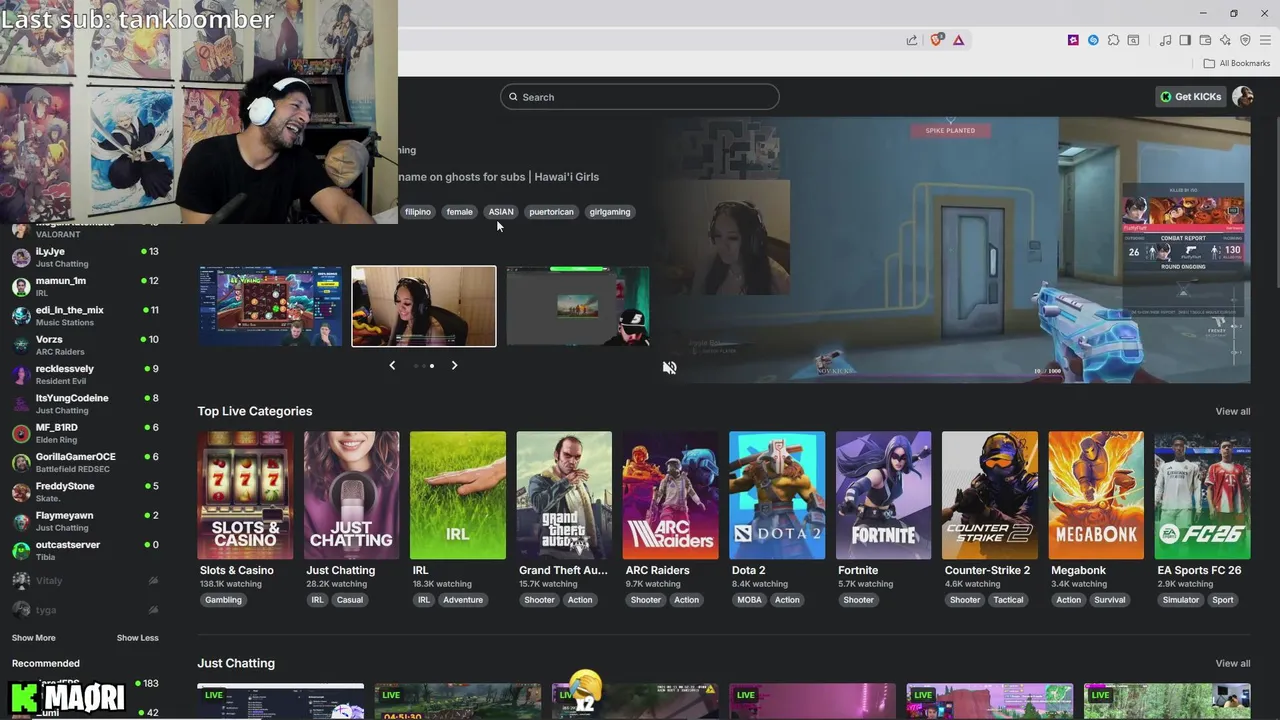The image size is (1280, 720).
Task: View all Top Live Categories
Action: [x=1232, y=411]
